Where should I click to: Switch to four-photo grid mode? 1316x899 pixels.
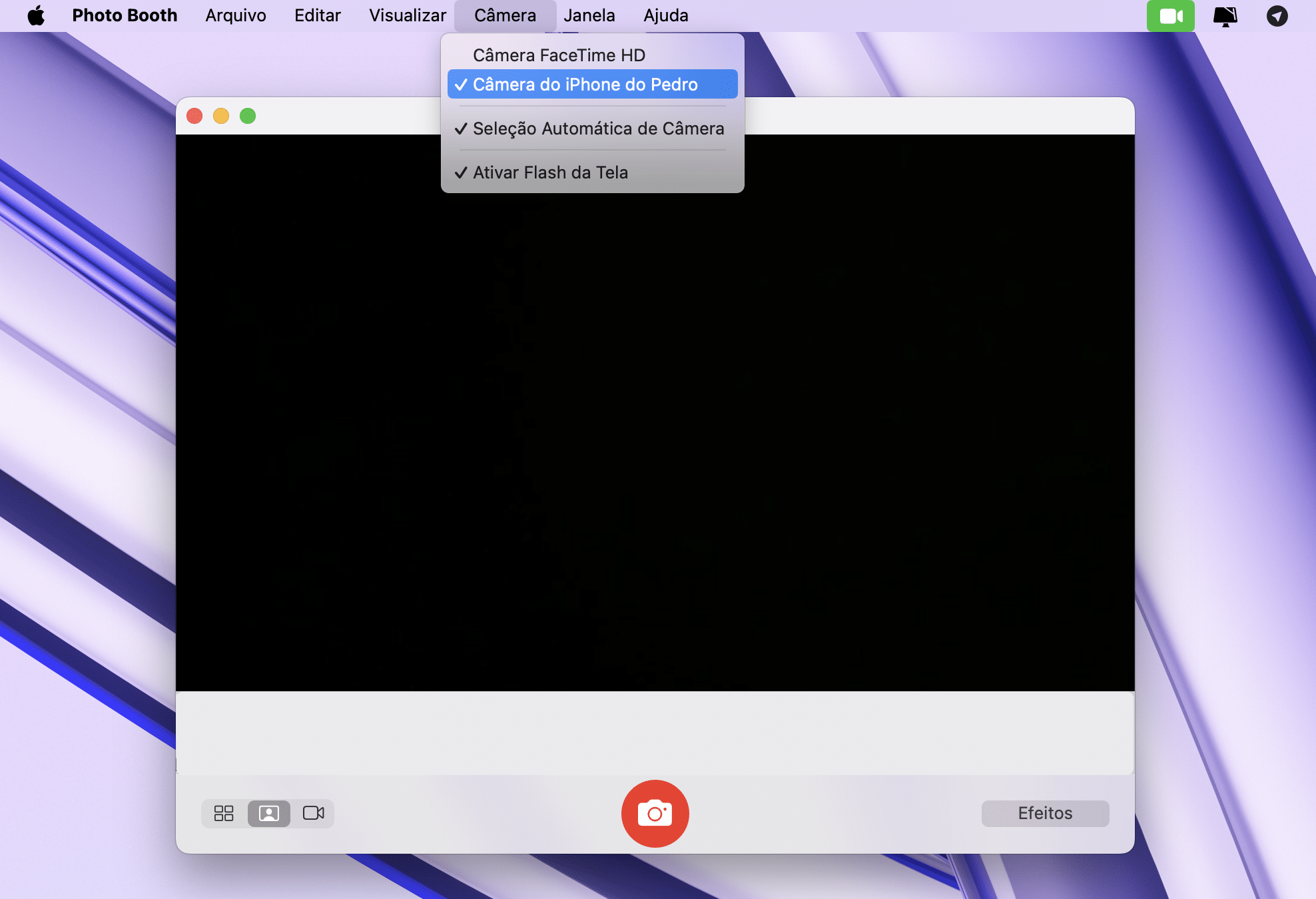(224, 813)
